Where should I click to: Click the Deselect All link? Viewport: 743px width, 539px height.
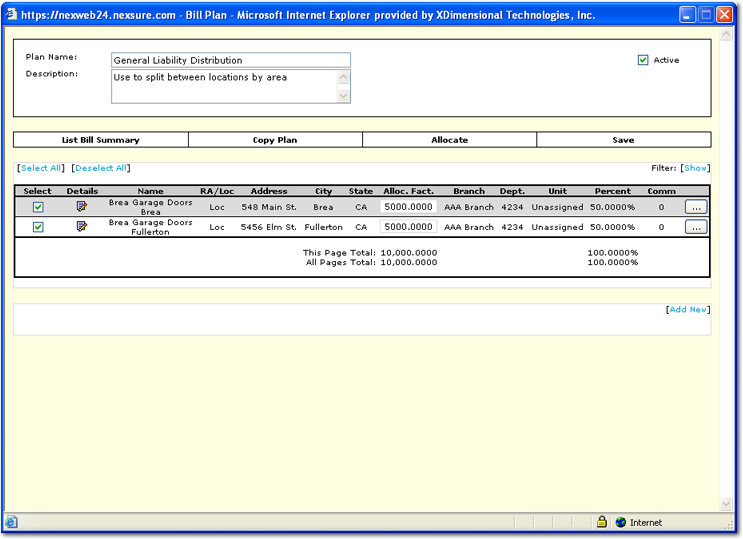(x=101, y=168)
